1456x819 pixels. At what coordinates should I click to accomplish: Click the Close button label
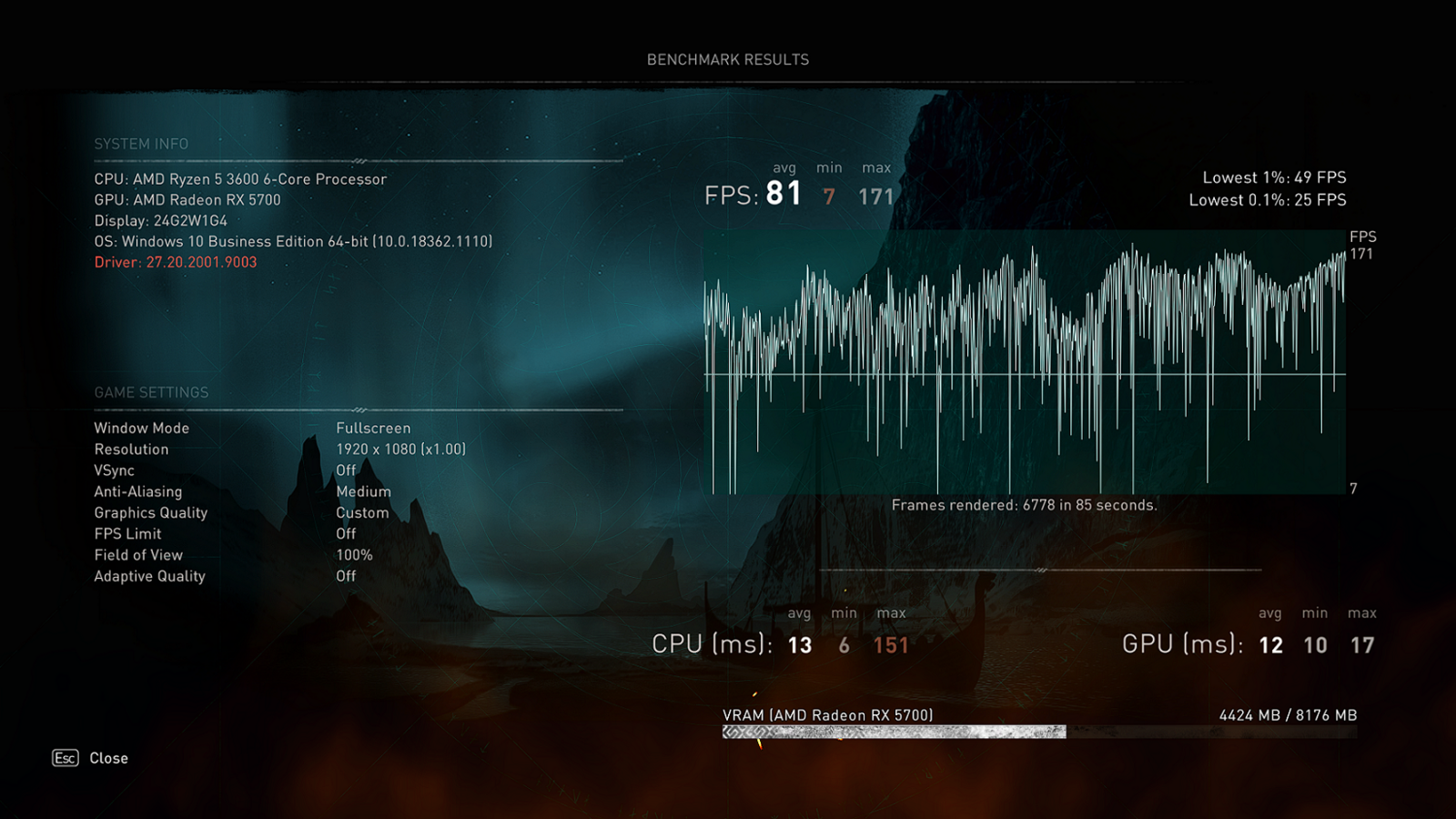(x=108, y=758)
